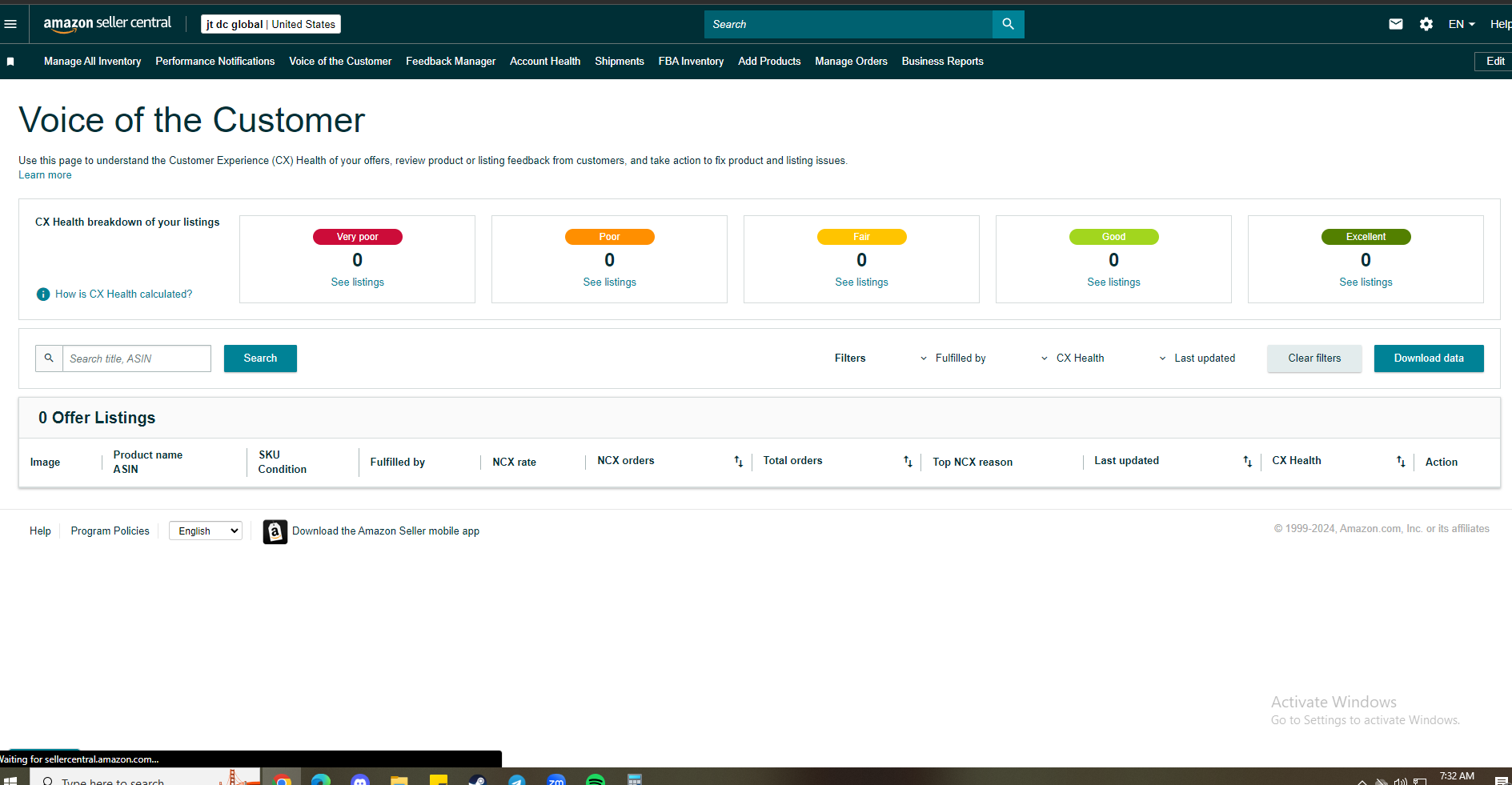Viewport: 1512px width, 785px height.
Task: Click the Windows Start button
Action: (10, 780)
